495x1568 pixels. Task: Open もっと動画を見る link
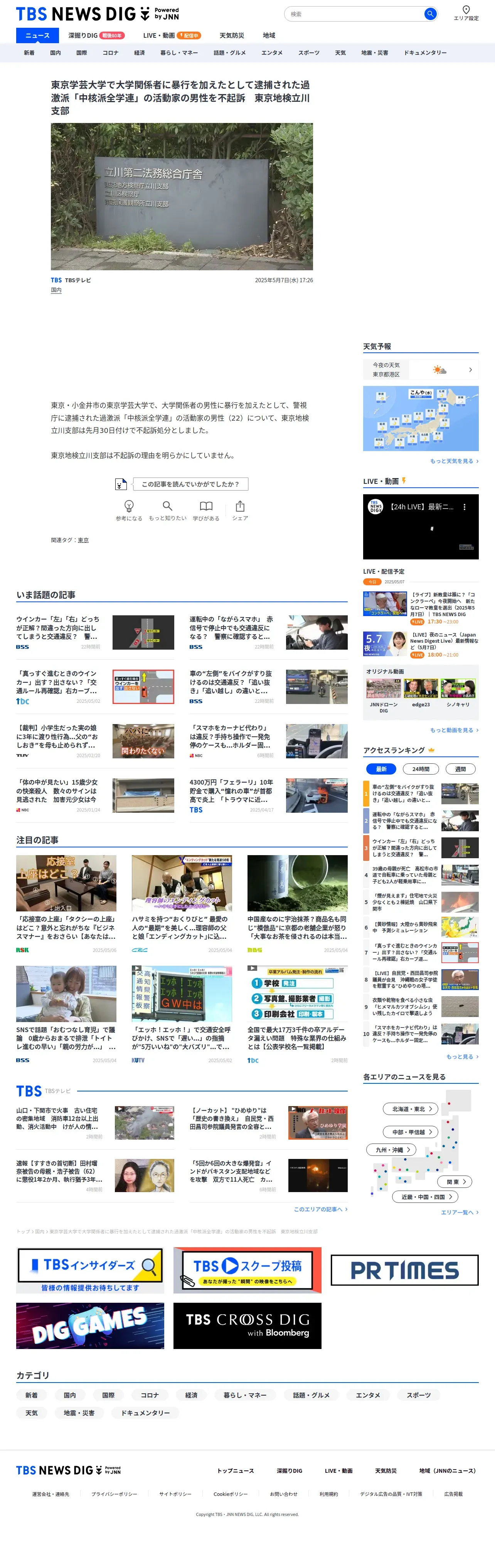454,730
